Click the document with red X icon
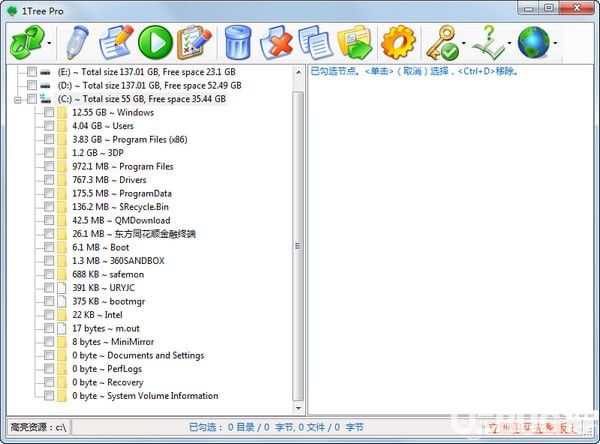This screenshot has height=444, width=600. [276, 42]
